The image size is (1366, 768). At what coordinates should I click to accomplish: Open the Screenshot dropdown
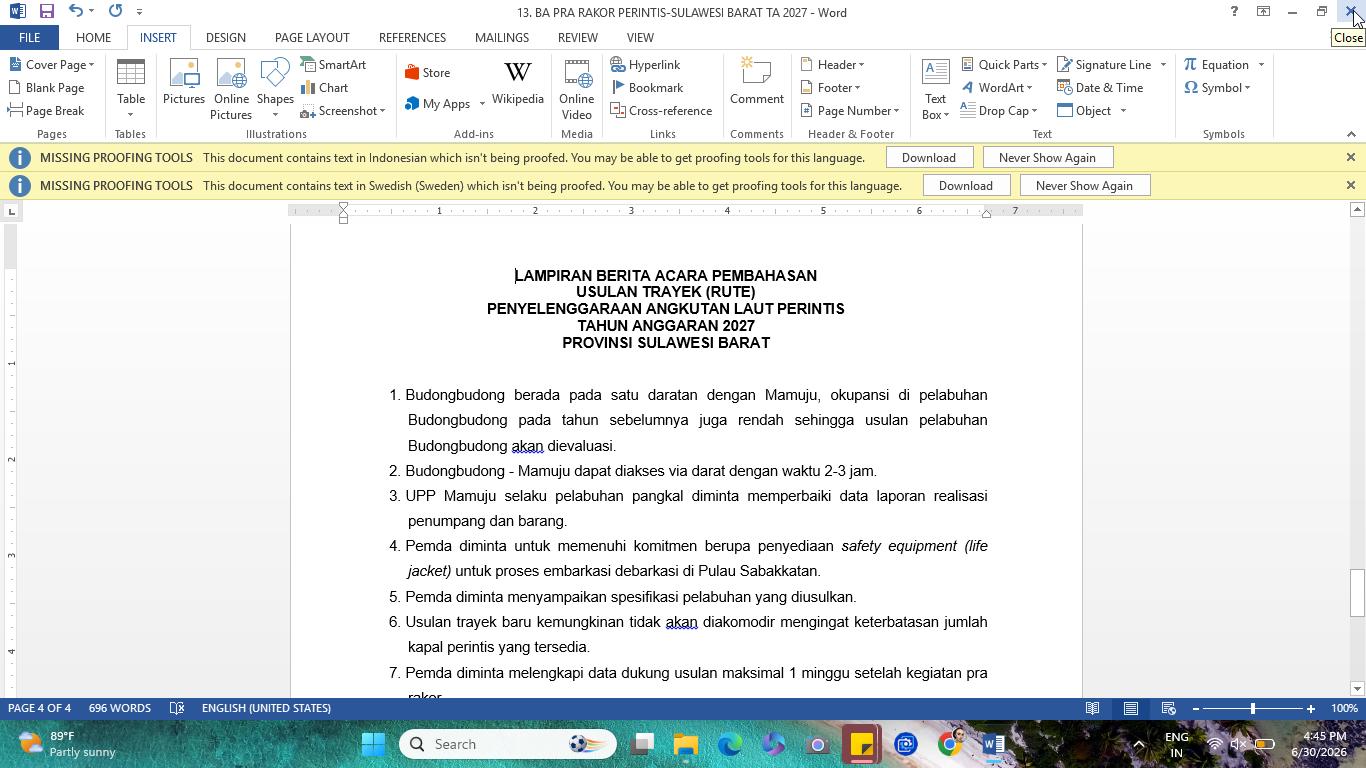pyautogui.click(x=343, y=110)
